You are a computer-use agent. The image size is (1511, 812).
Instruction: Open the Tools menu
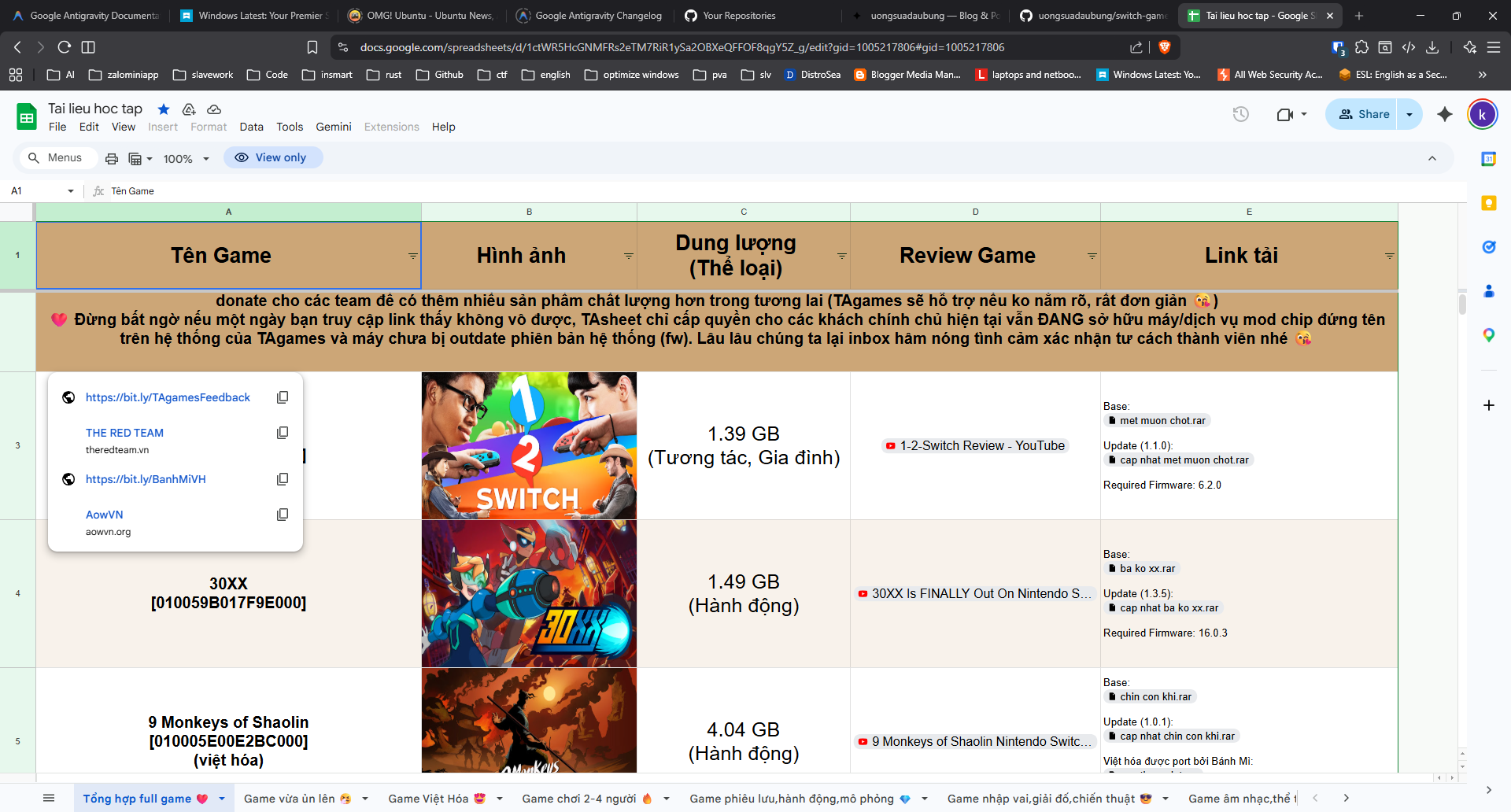[x=290, y=127]
